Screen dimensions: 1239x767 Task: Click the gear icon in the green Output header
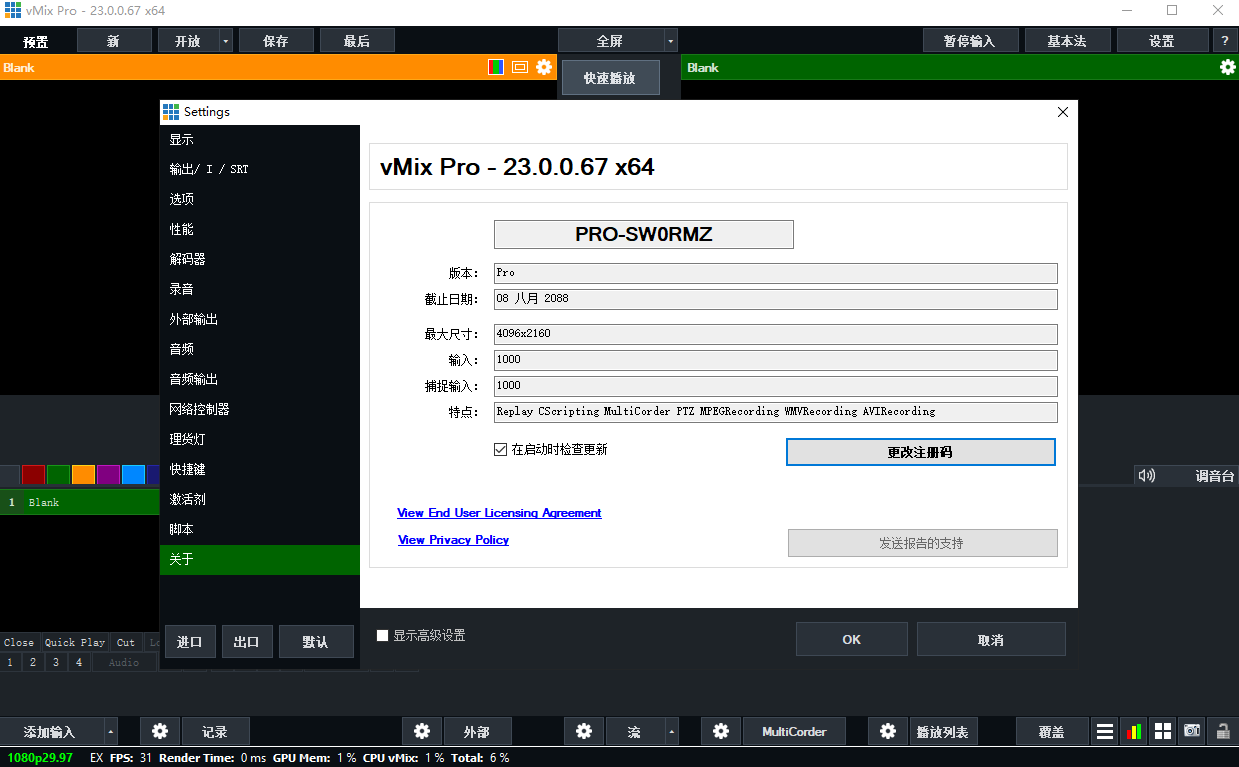pos(1227,67)
